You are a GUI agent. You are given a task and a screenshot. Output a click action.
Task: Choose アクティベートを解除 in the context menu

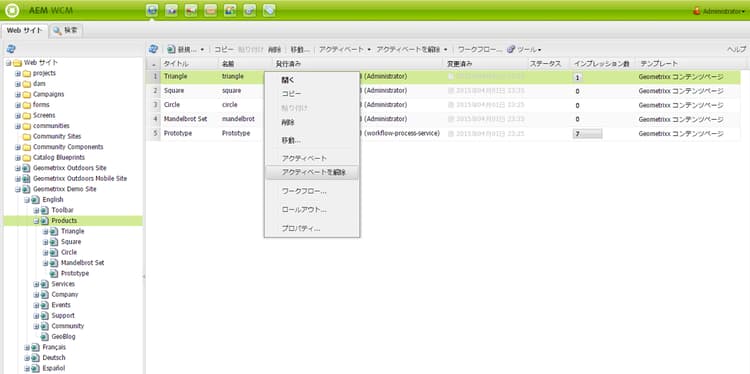[311, 172]
